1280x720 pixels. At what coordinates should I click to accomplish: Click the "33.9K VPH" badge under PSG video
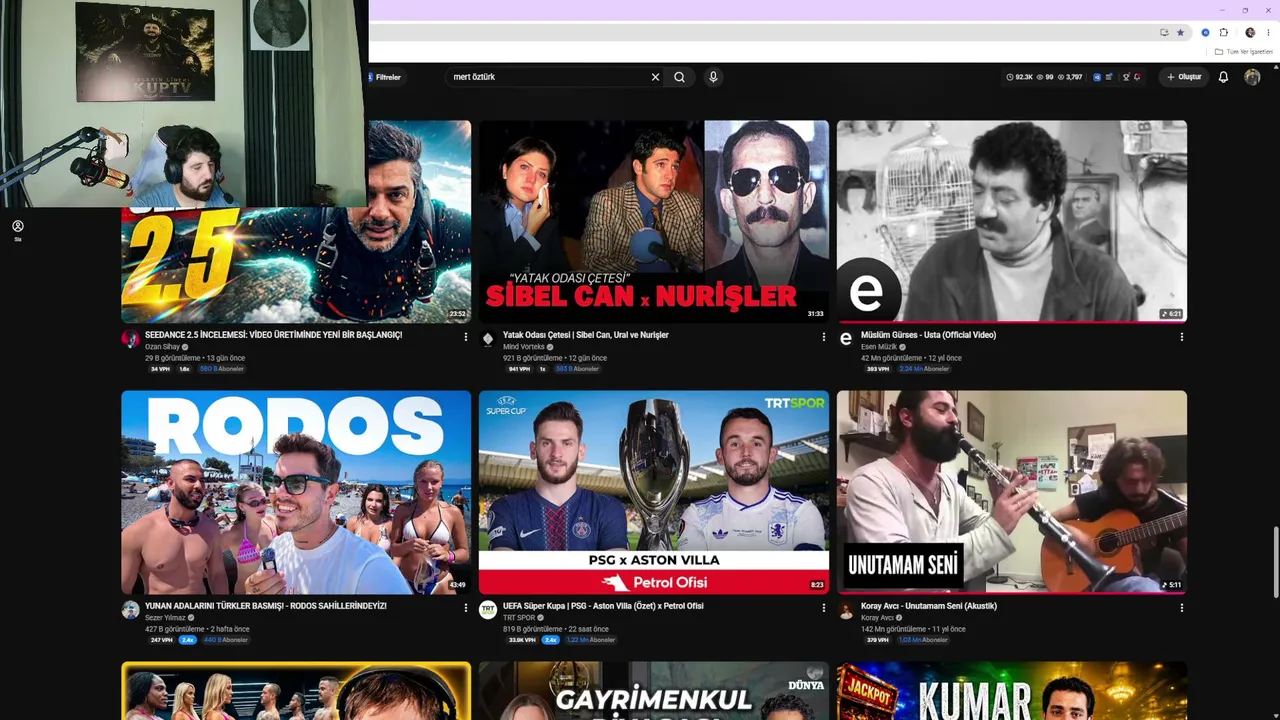(x=522, y=640)
